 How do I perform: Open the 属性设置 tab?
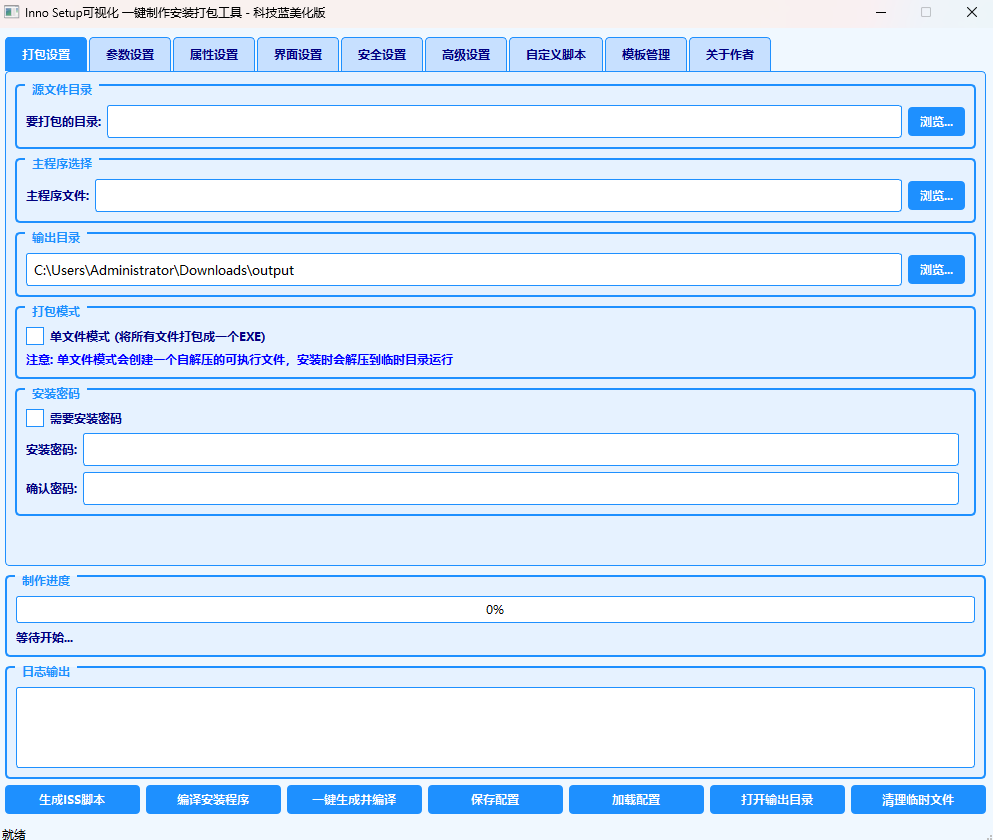(x=214, y=55)
